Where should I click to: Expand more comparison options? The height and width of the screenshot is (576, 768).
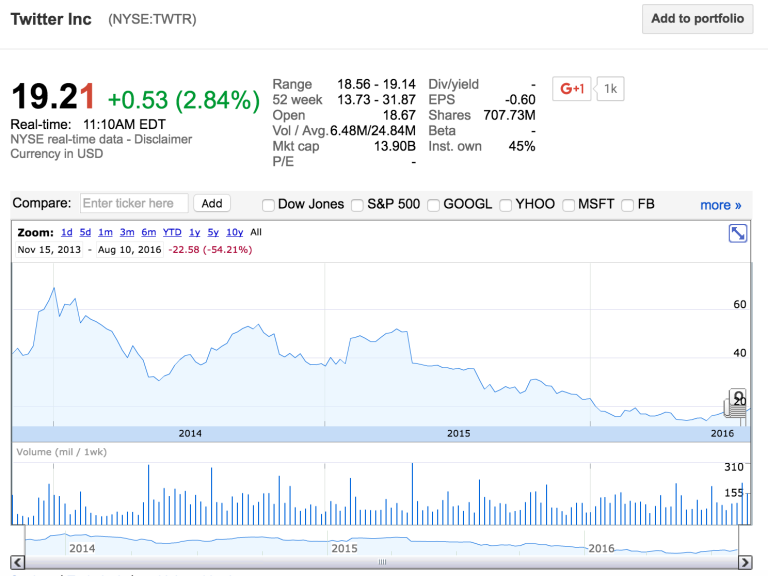[x=720, y=205]
